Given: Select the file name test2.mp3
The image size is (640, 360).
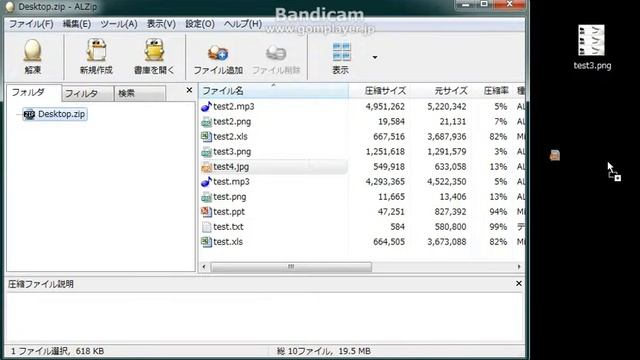Looking at the screenshot, I should coord(233,107).
